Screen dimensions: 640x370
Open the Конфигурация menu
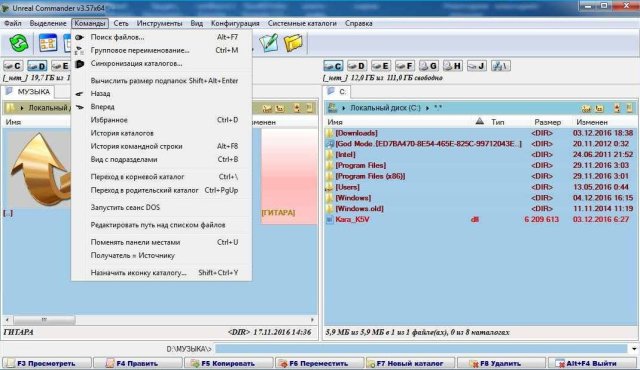tap(235, 23)
